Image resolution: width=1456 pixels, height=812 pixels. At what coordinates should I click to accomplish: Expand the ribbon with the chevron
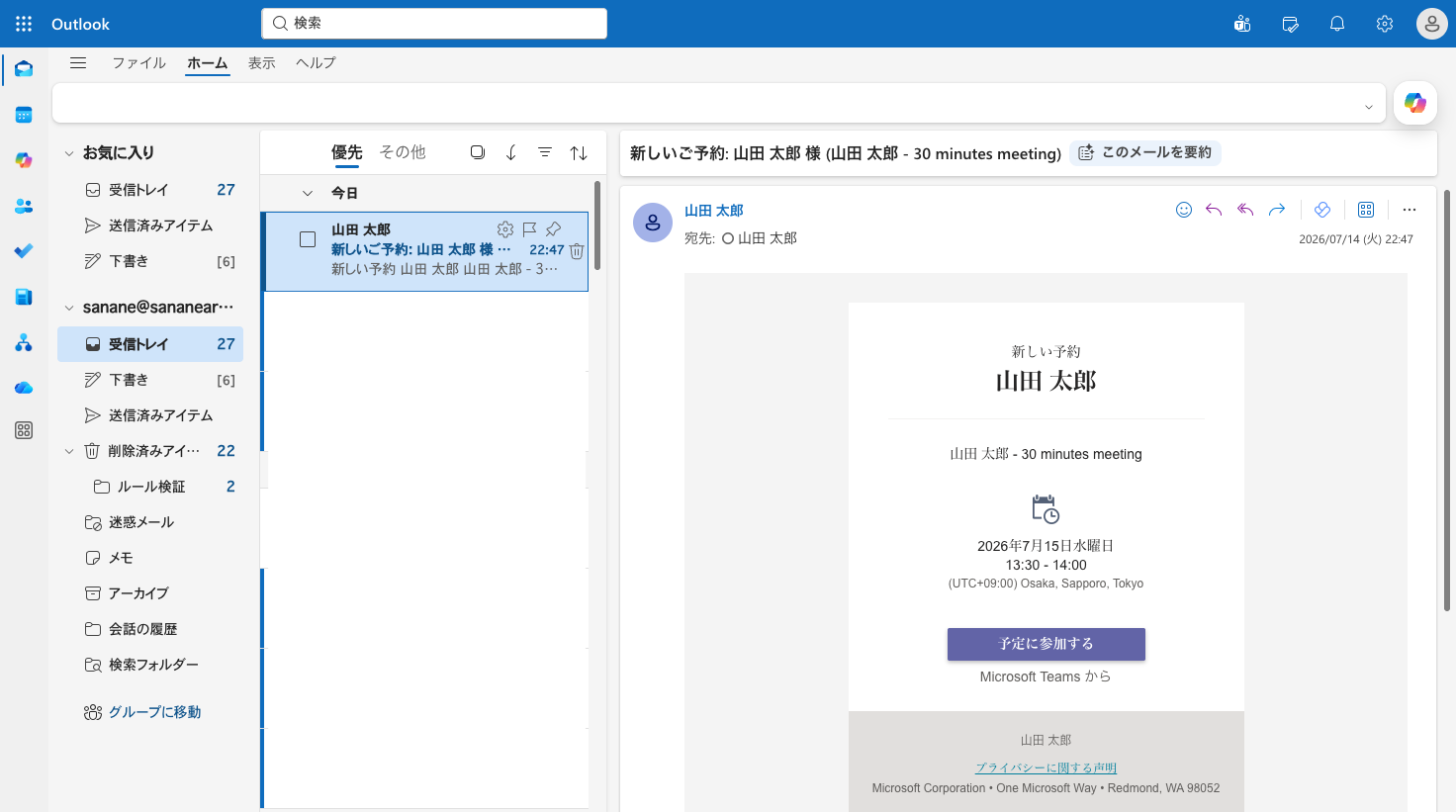1369,107
